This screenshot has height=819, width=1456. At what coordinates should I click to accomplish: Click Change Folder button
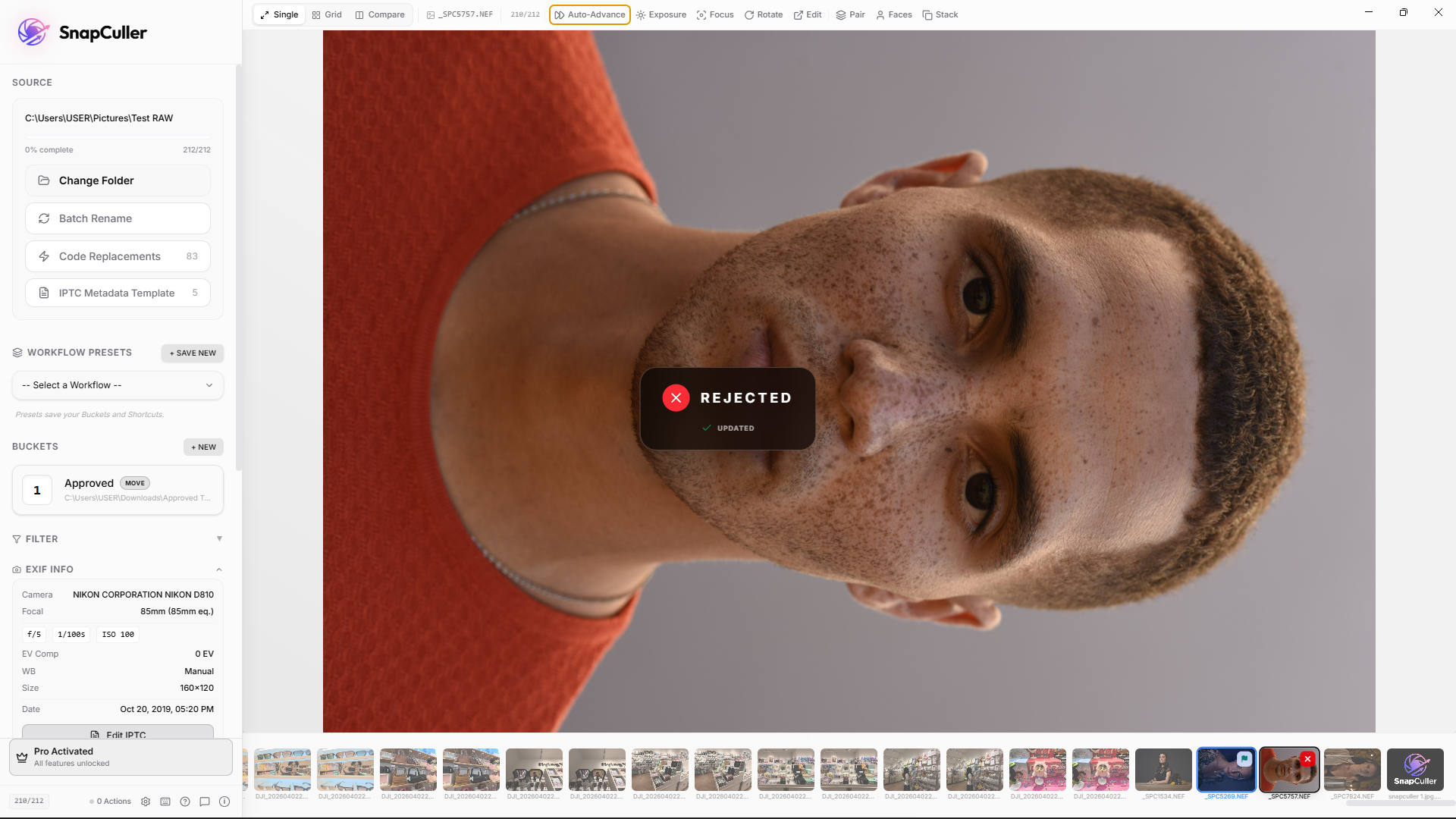point(118,180)
